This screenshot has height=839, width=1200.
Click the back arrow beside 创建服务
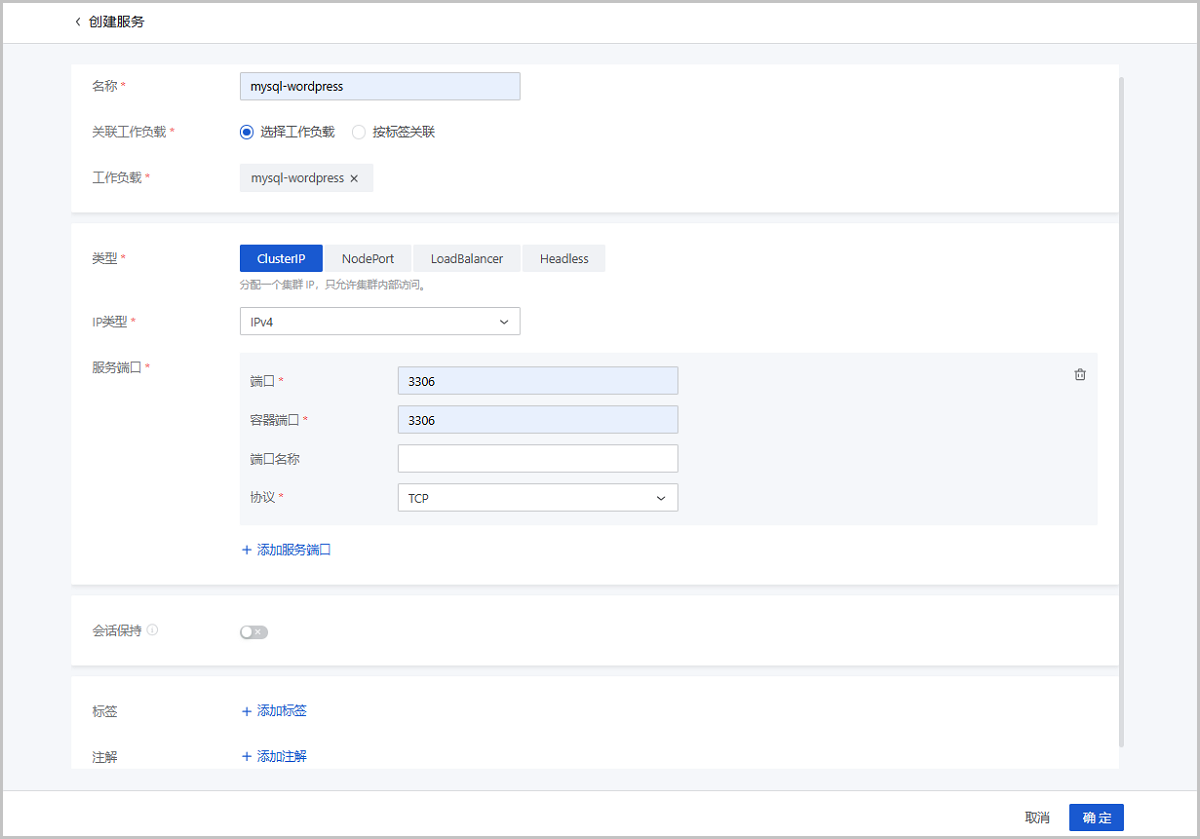point(79,21)
